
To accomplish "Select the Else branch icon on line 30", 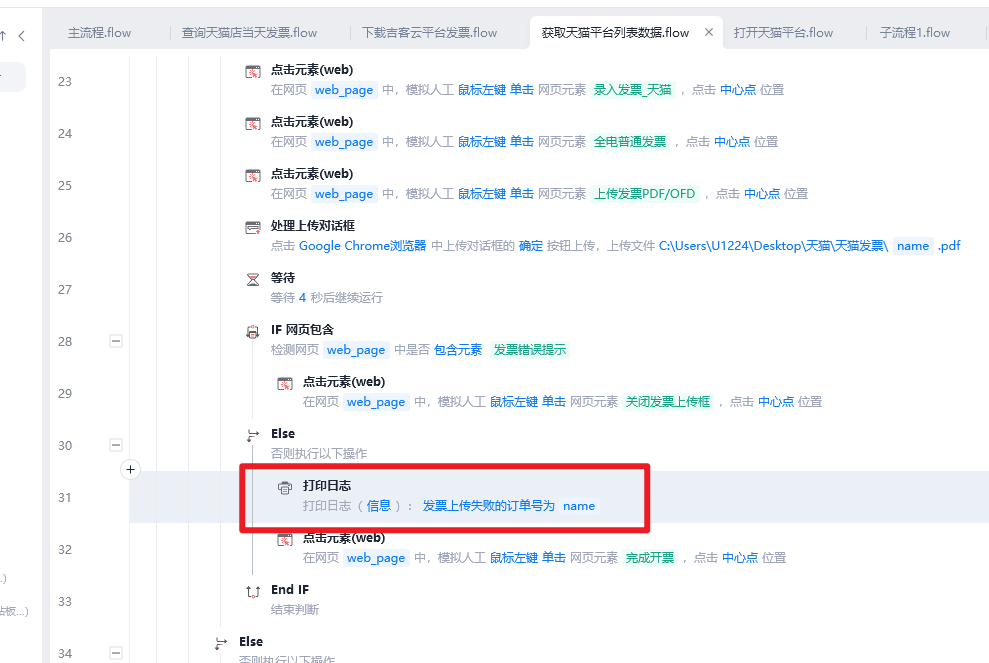I will pyautogui.click(x=253, y=435).
